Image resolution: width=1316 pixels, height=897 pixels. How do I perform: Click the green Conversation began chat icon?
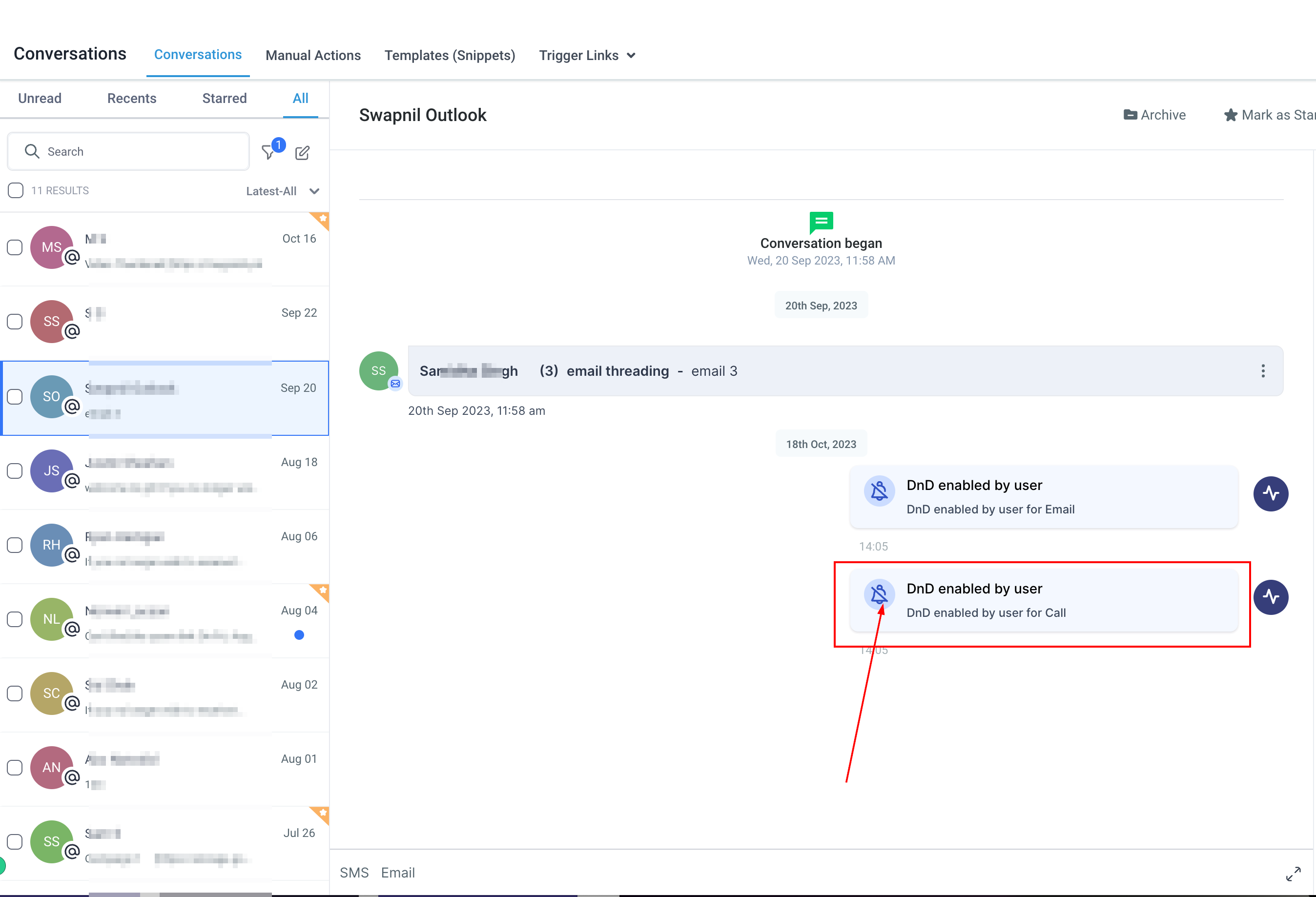[x=821, y=223]
